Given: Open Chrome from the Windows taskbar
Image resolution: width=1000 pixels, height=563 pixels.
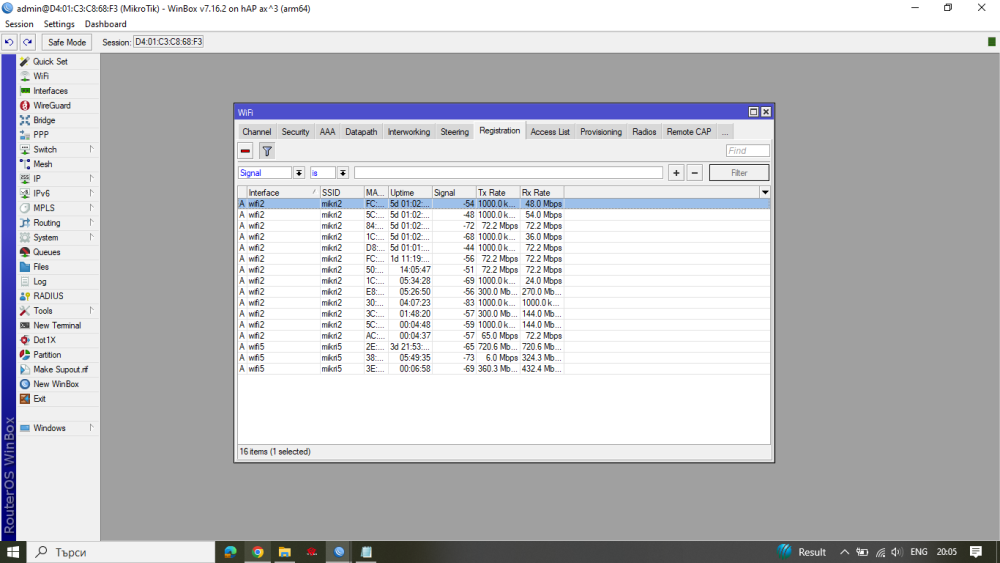Looking at the screenshot, I should pyautogui.click(x=257, y=552).
